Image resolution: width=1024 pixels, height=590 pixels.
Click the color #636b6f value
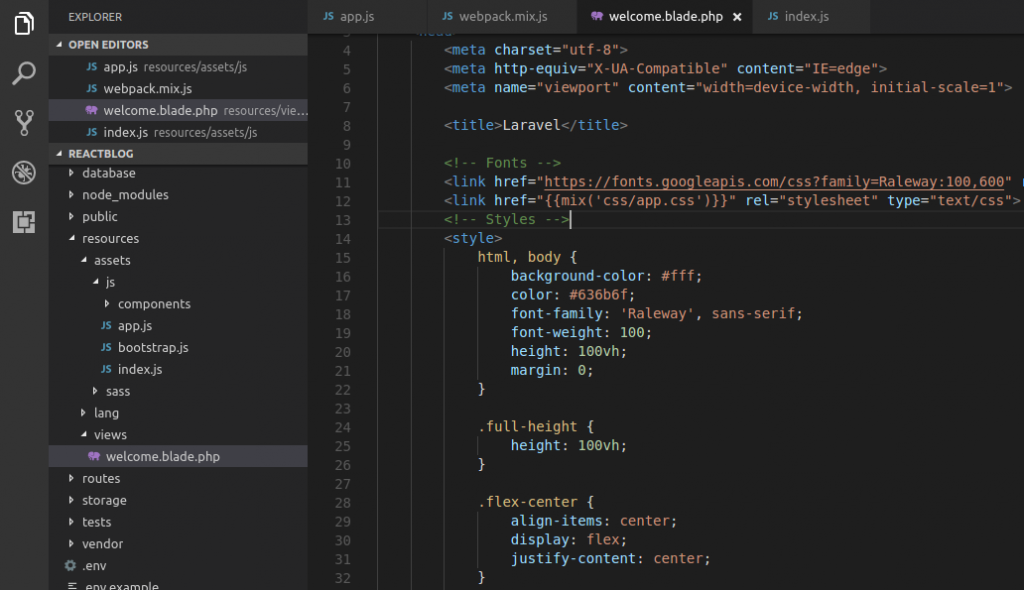click(x=598, y=295)
